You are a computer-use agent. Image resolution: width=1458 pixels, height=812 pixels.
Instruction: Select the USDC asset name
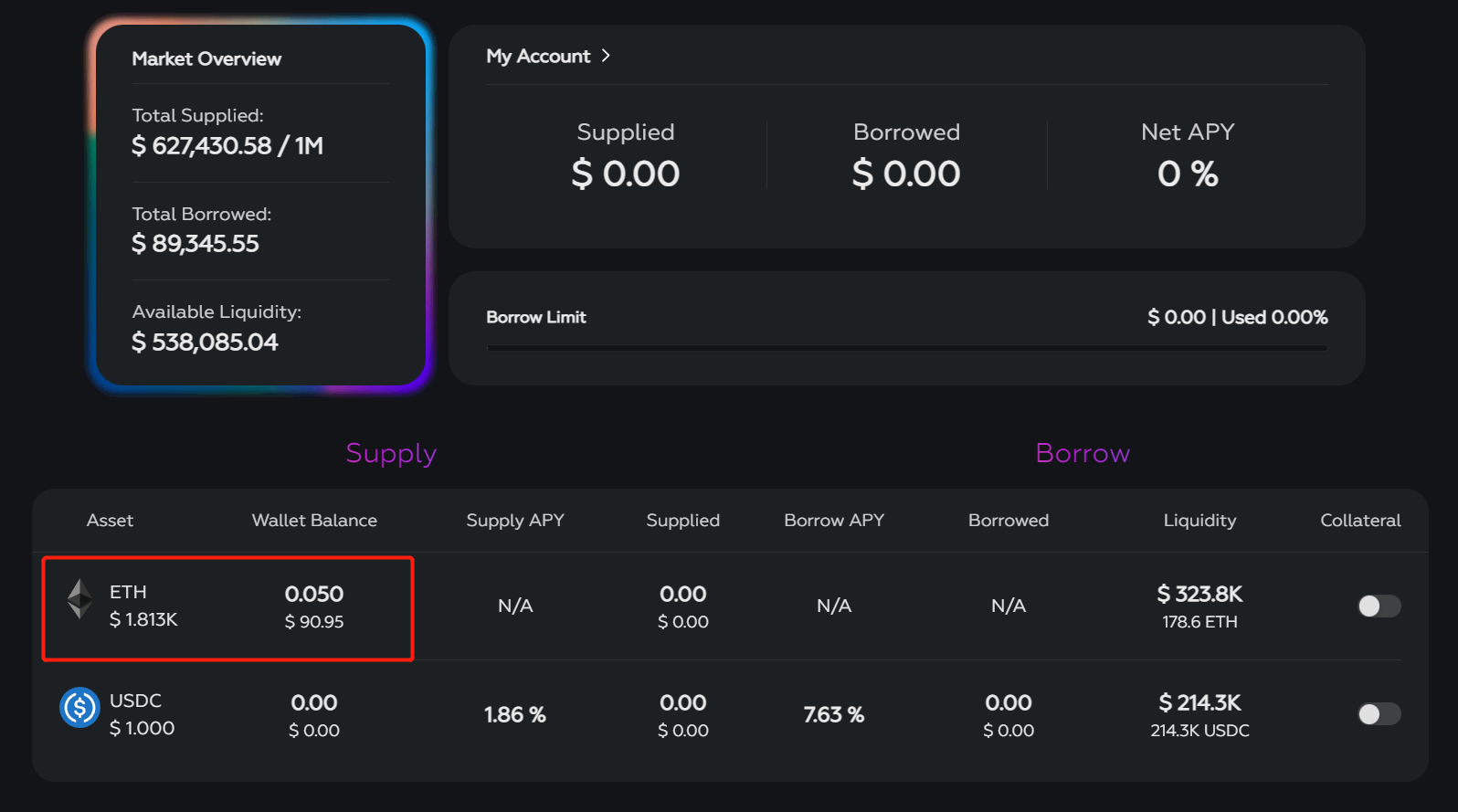135,701
